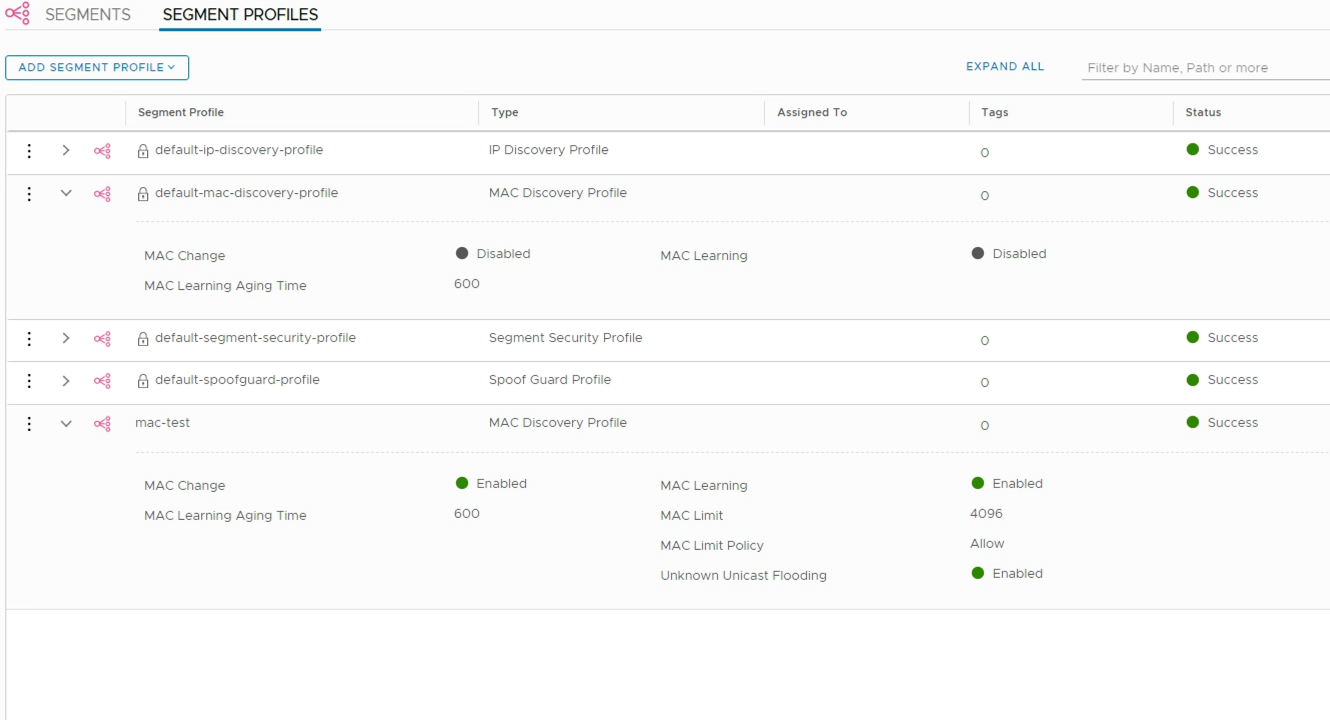
Task: Select the Segment Profiles tab
Action: coord(240,15)
